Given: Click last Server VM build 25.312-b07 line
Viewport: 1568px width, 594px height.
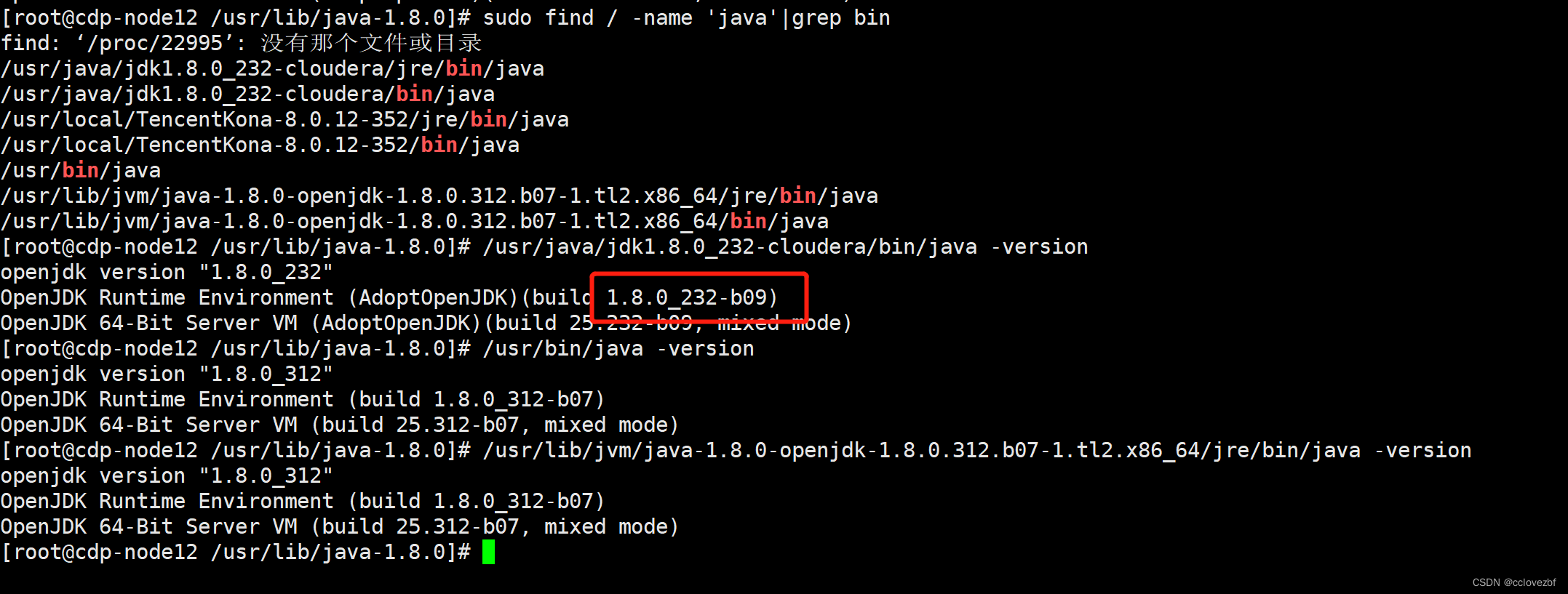Looking at the screenshot, I should tap(339, 526).
